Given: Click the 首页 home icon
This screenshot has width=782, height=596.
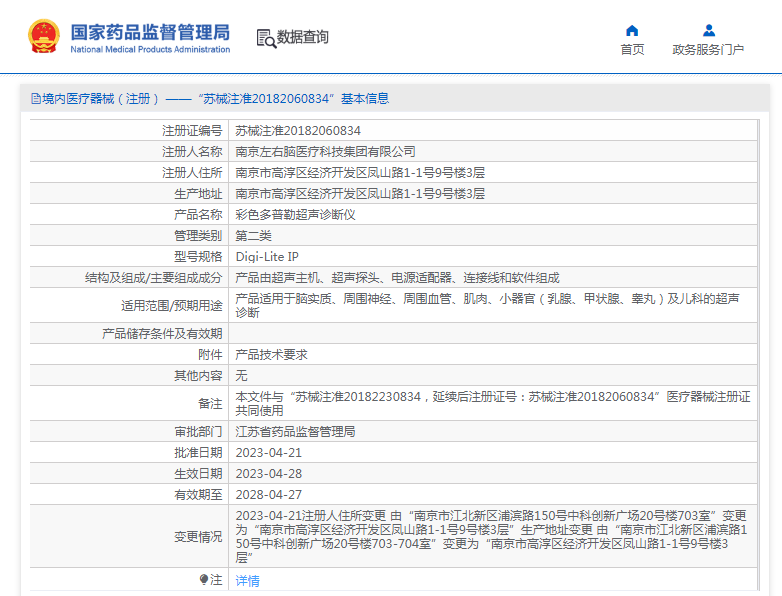Looking at the screenshot, I should tap(632, 31).
